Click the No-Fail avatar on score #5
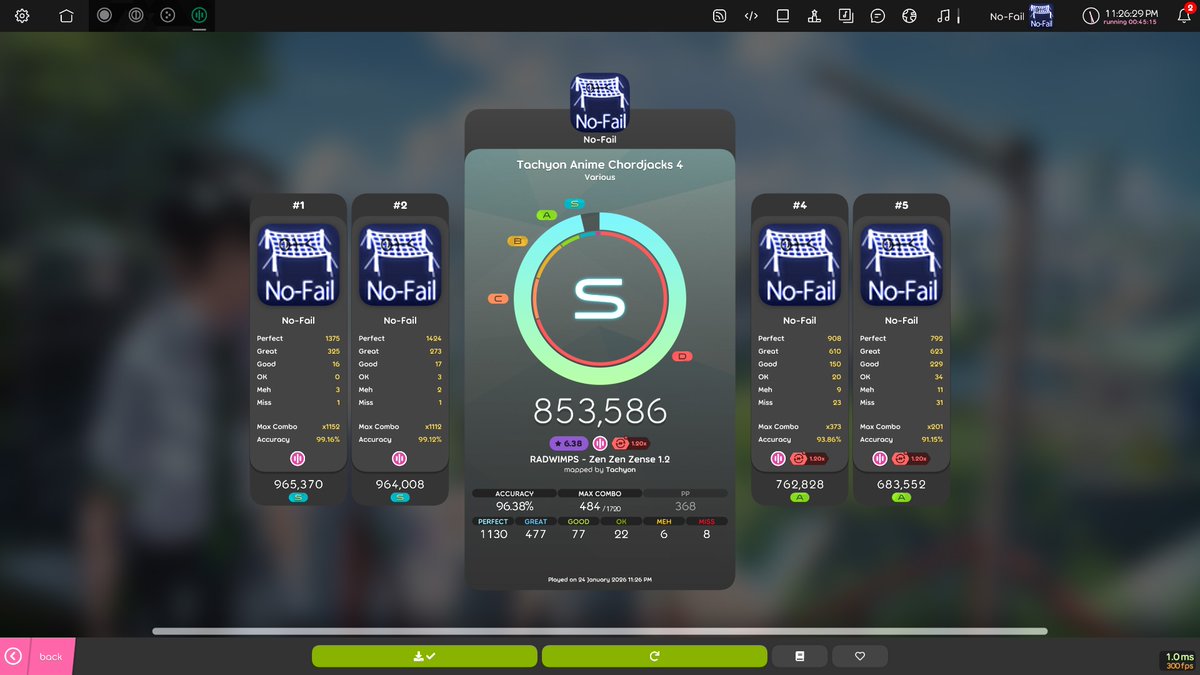The image size is (1200, 675). [901, 264]
